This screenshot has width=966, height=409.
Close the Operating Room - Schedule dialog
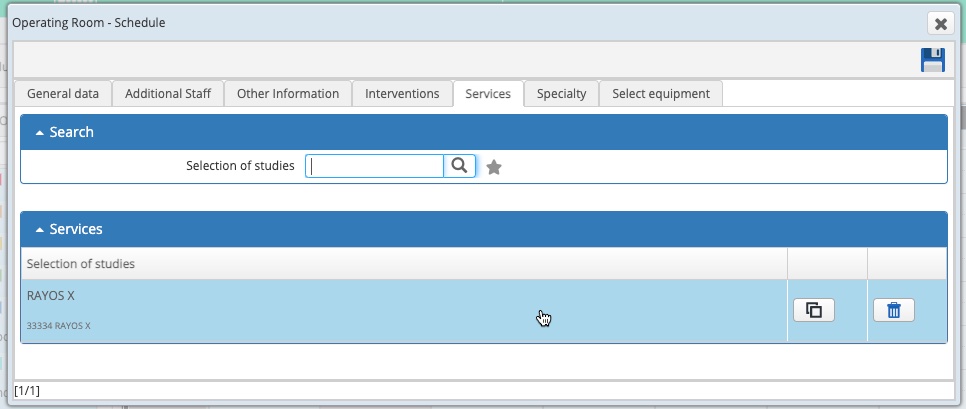[941, 23]
